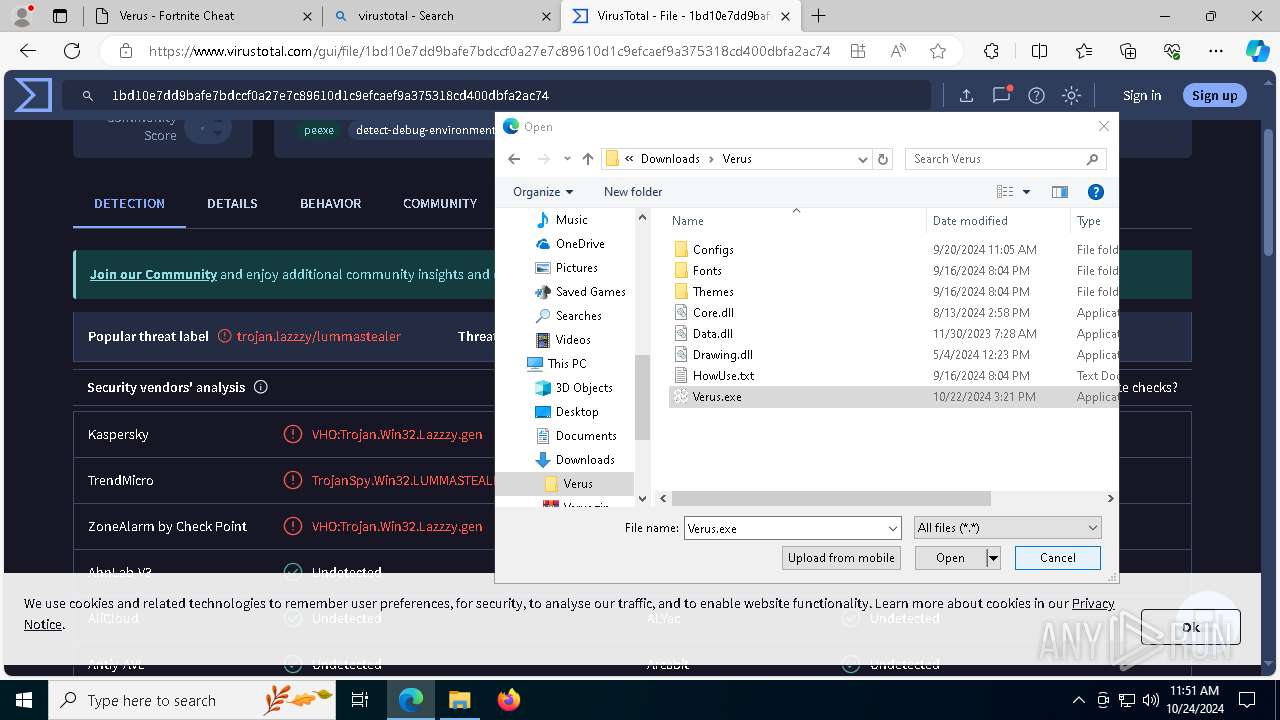Click the Upload from mobile button
1280x720 pixels.
coord(841,558)
